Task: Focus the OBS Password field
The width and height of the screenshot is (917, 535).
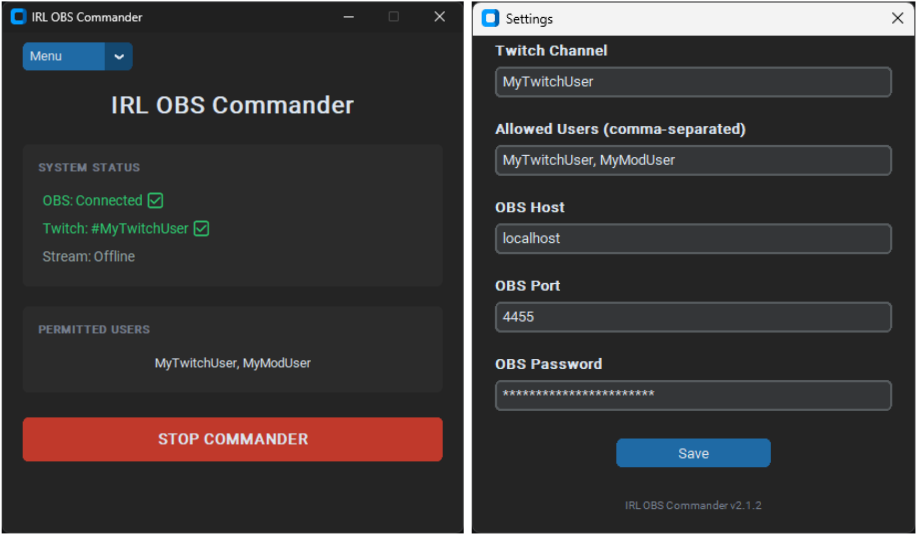Action: [x=693, y=395]
